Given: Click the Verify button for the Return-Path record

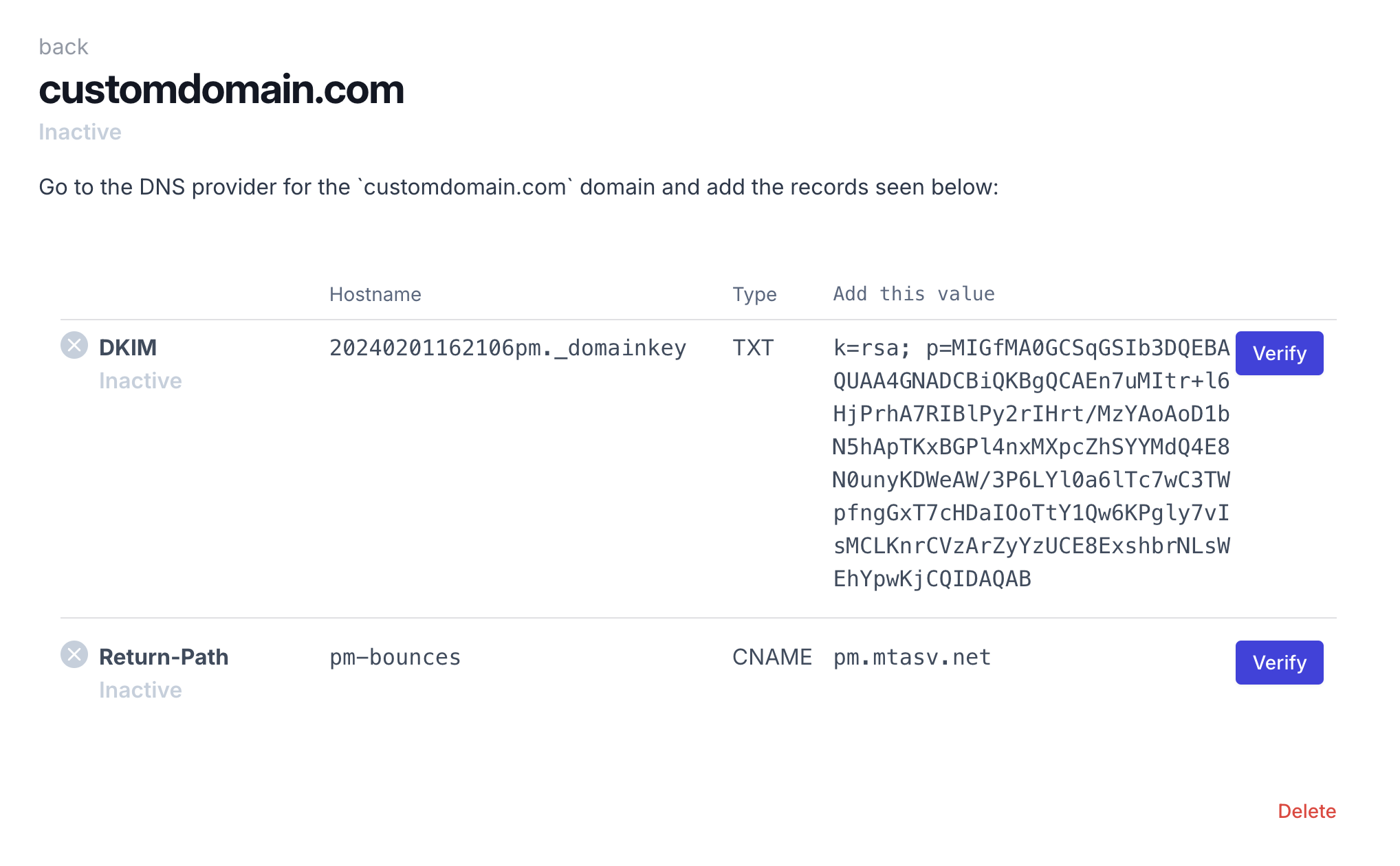Looking at the screenshot, I should pyautogui.click(x=1279, y=662).
